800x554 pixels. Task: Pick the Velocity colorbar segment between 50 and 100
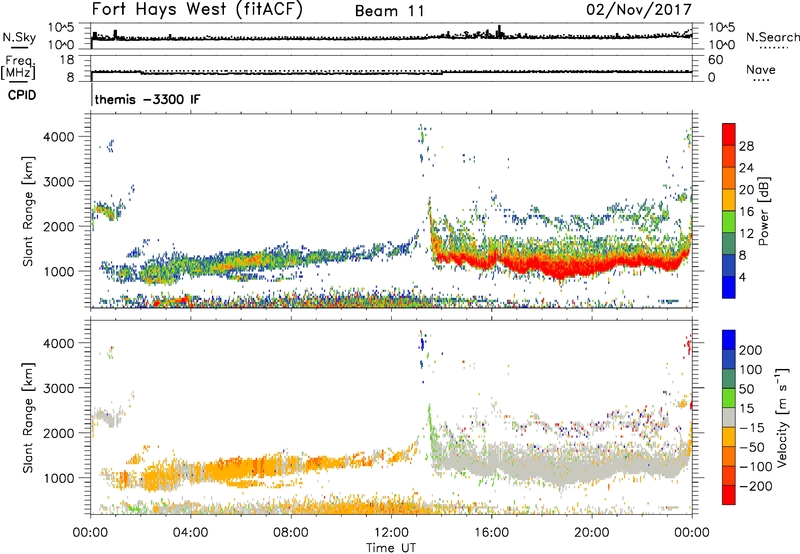pos(729,379)
